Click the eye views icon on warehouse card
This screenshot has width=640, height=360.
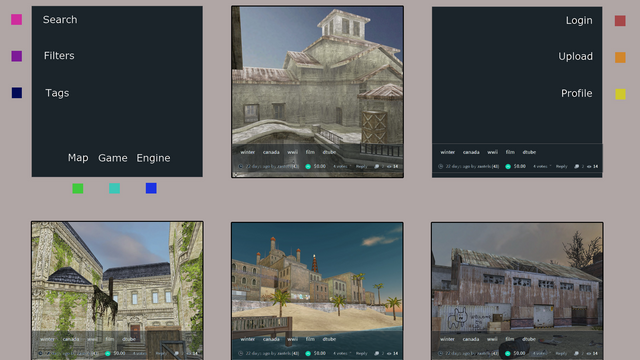(x=589, y=353)
